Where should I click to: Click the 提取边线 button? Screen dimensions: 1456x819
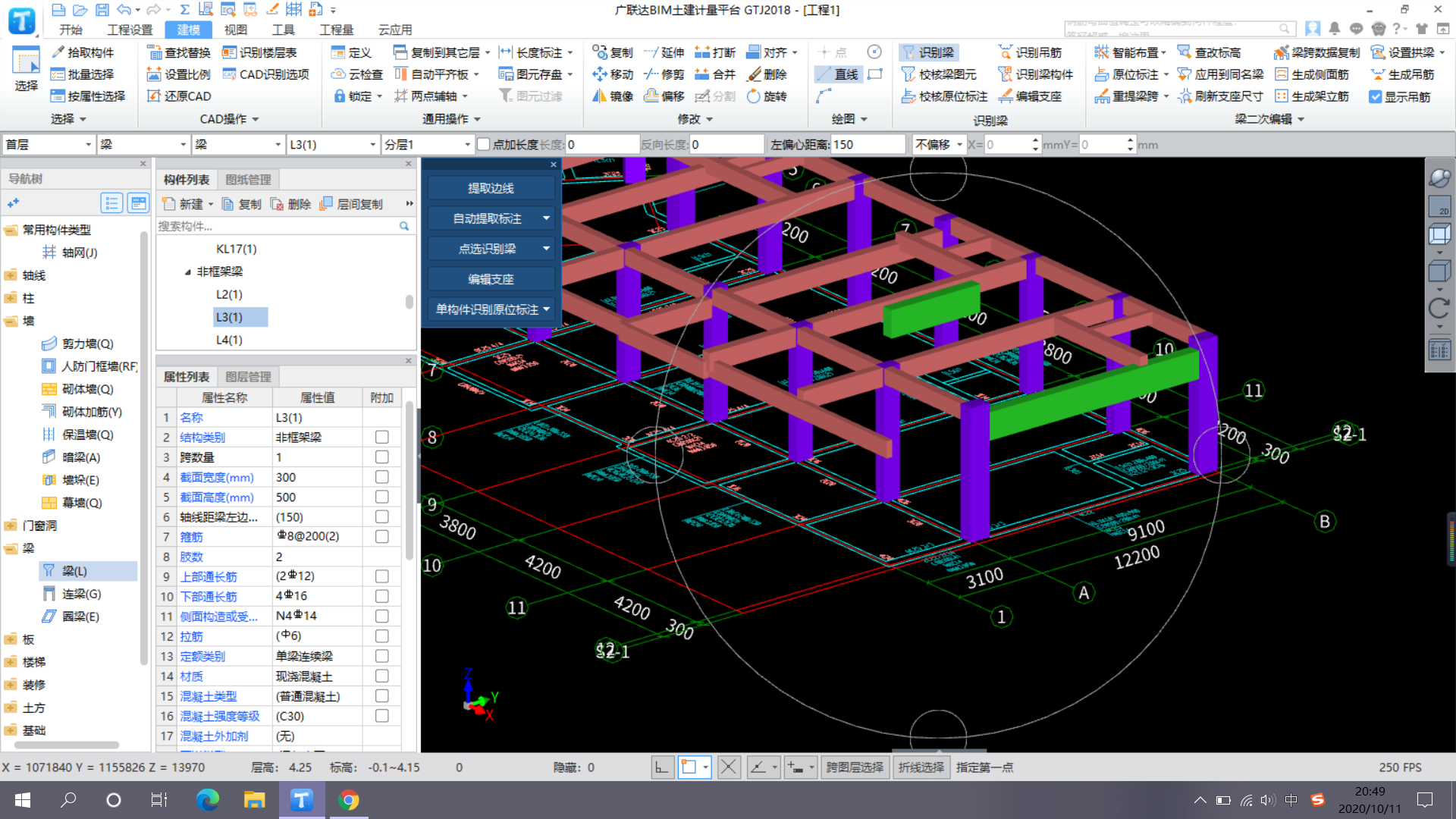pyautogui.click(x=491, y=188)
